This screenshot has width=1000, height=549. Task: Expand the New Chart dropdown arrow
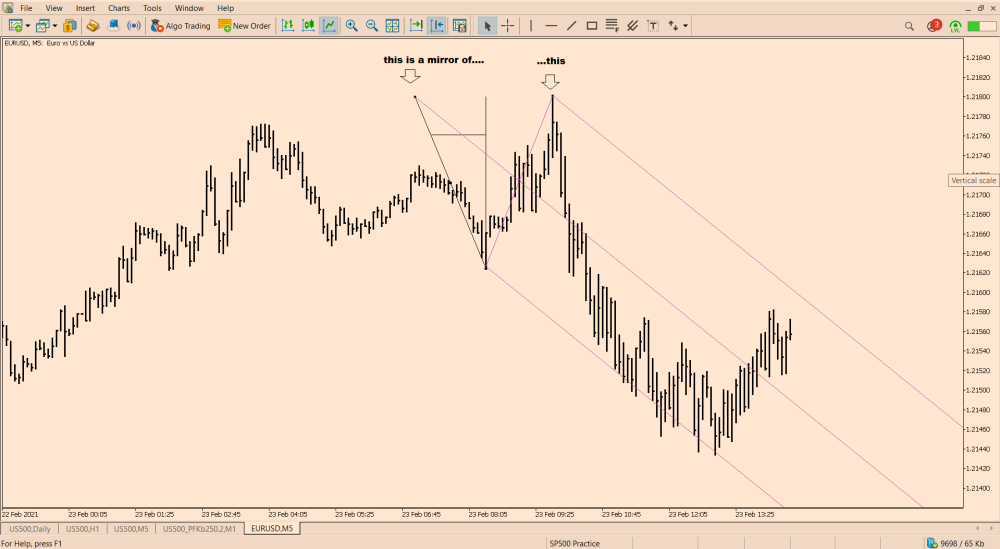tap(27, 26)
